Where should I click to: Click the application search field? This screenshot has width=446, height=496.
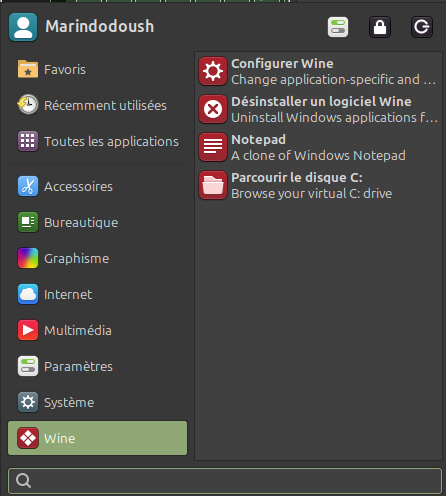(x=225, y=481)
